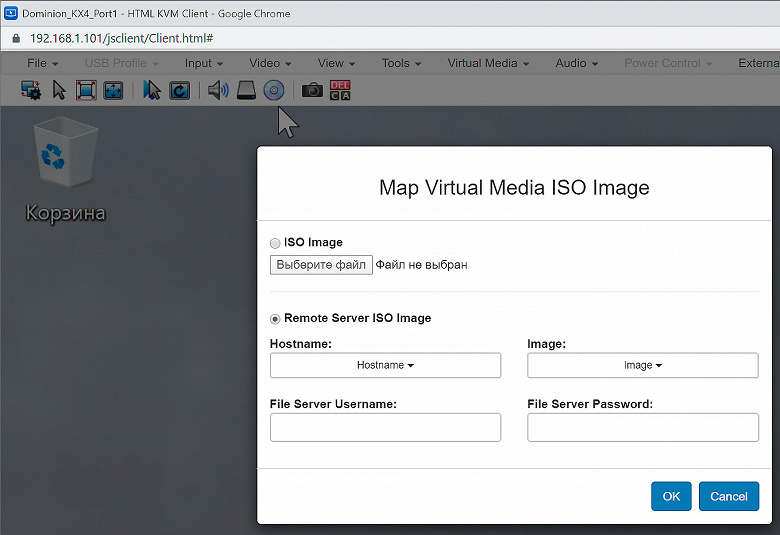Click the scale video blue icon
Image resolution: width=780 pixels, height=535 pixels.
[x=113, y=90]
